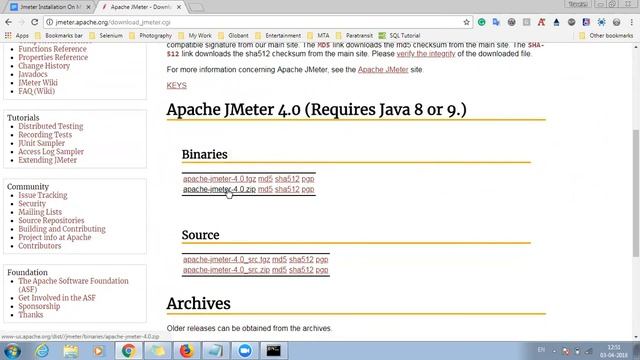Open the green Grammarly extension icon
640x360 pixels.
coord(482,22)
